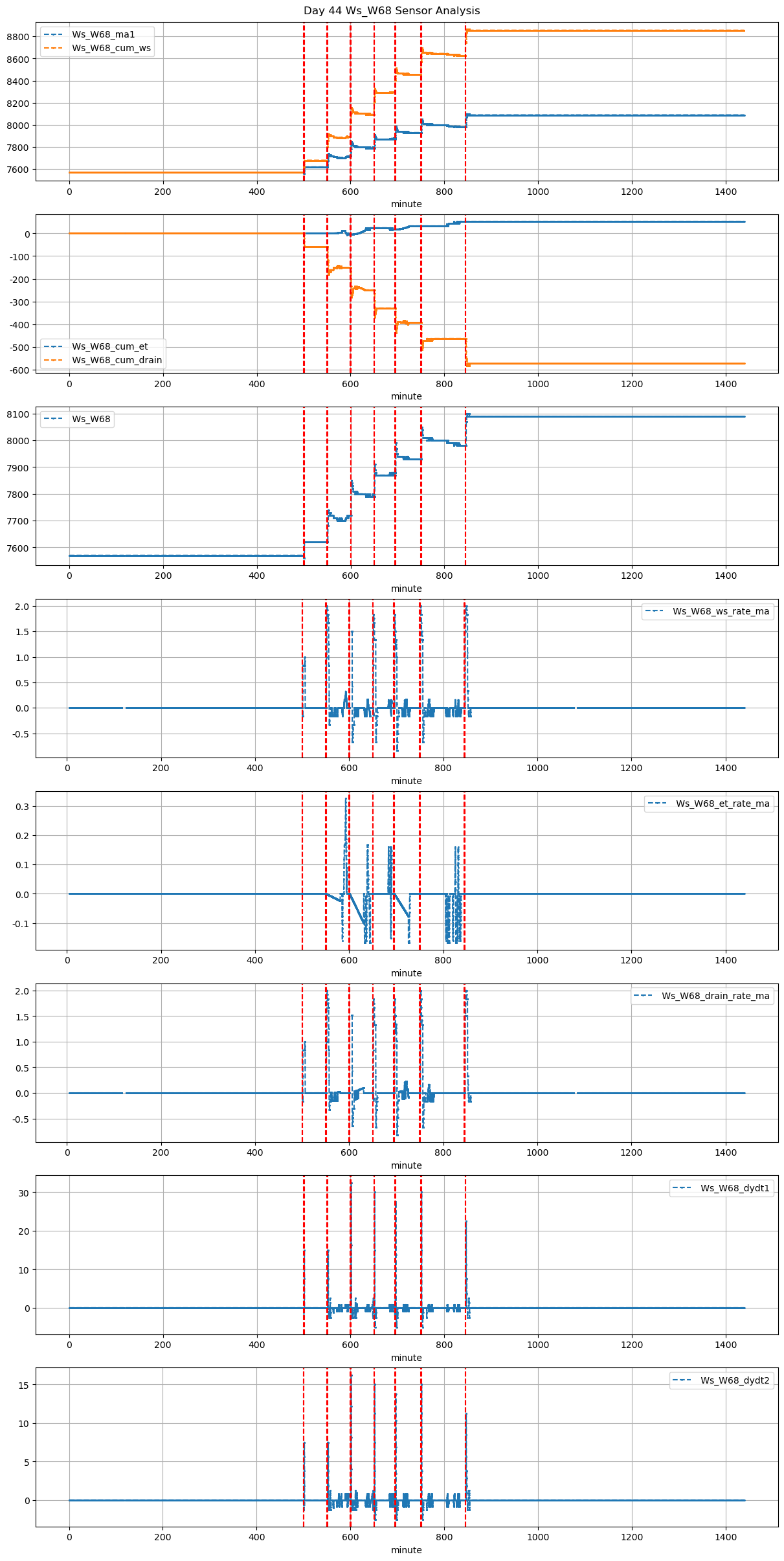Select the Ws_W68_cum_ws legend entry

111,48
